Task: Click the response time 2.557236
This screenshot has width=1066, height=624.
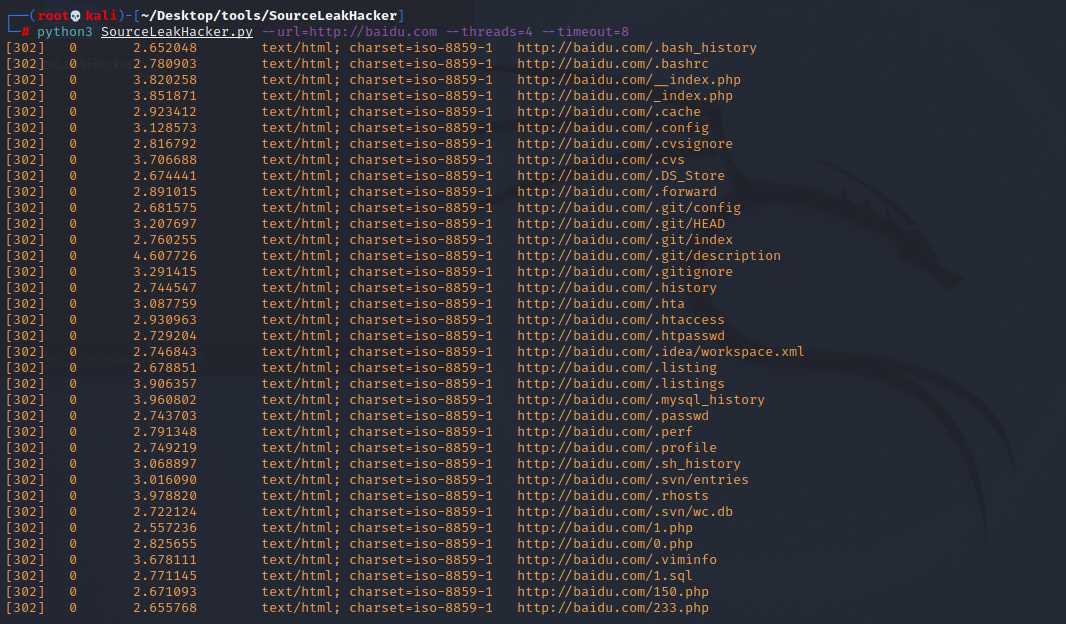Action: pos(165,527)
